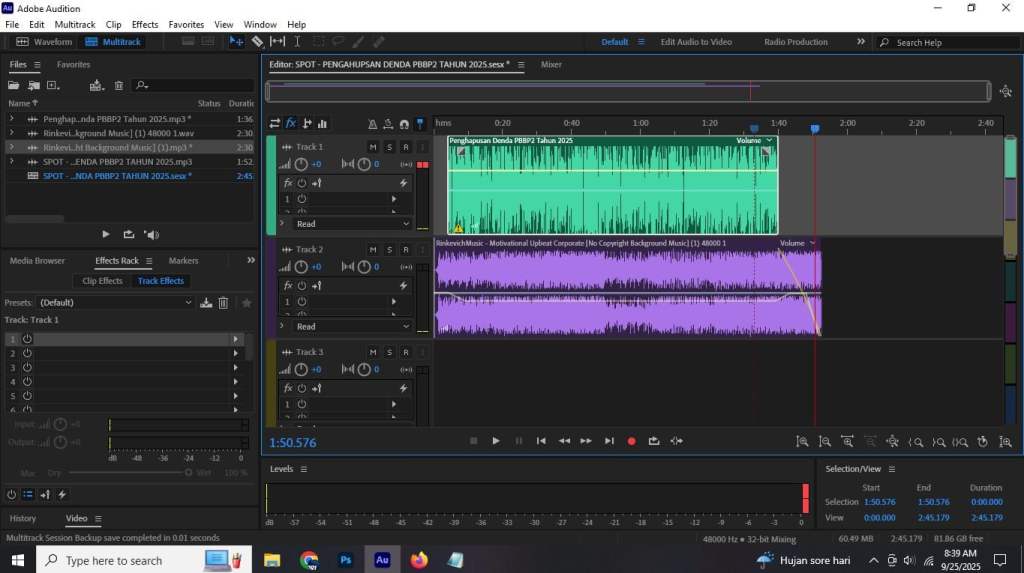Image resolution: width=1024 pixels, height=573 pixels.
Task: Click the Import File icon in Files panel
Action: (35, 86)
